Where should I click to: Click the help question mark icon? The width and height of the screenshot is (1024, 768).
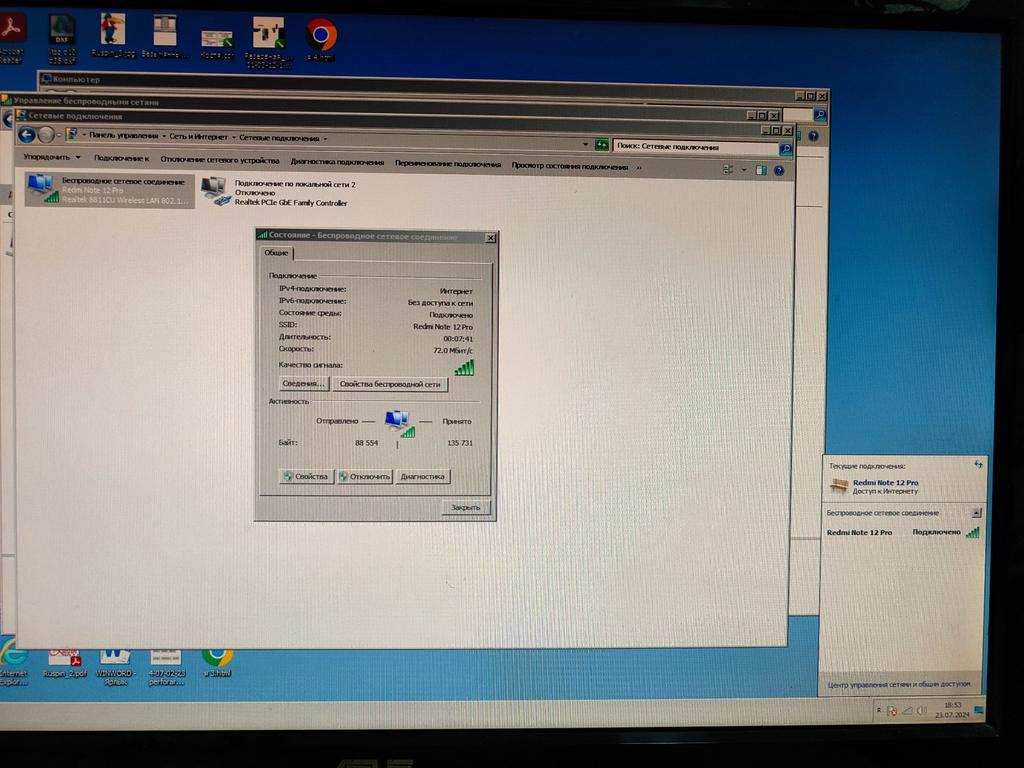[779, 171]
